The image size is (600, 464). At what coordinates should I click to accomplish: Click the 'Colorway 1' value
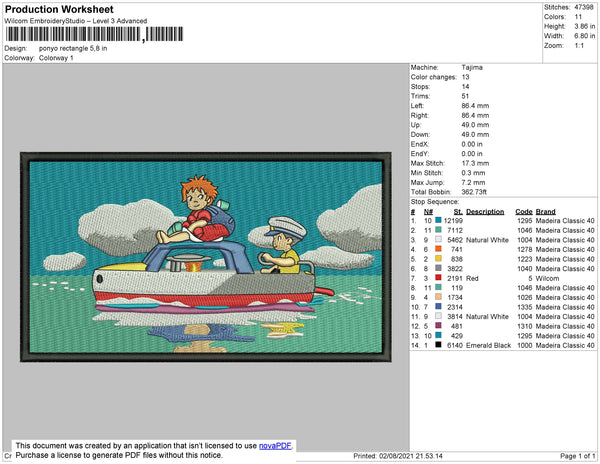(56, 58)
